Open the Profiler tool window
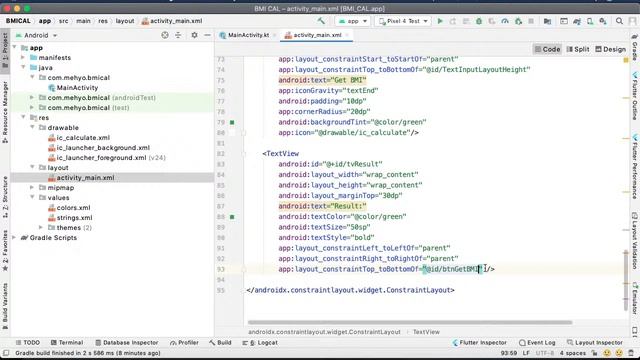Viewport: 640px width, 360px height. pyautogui.click(x=184, y=342)
